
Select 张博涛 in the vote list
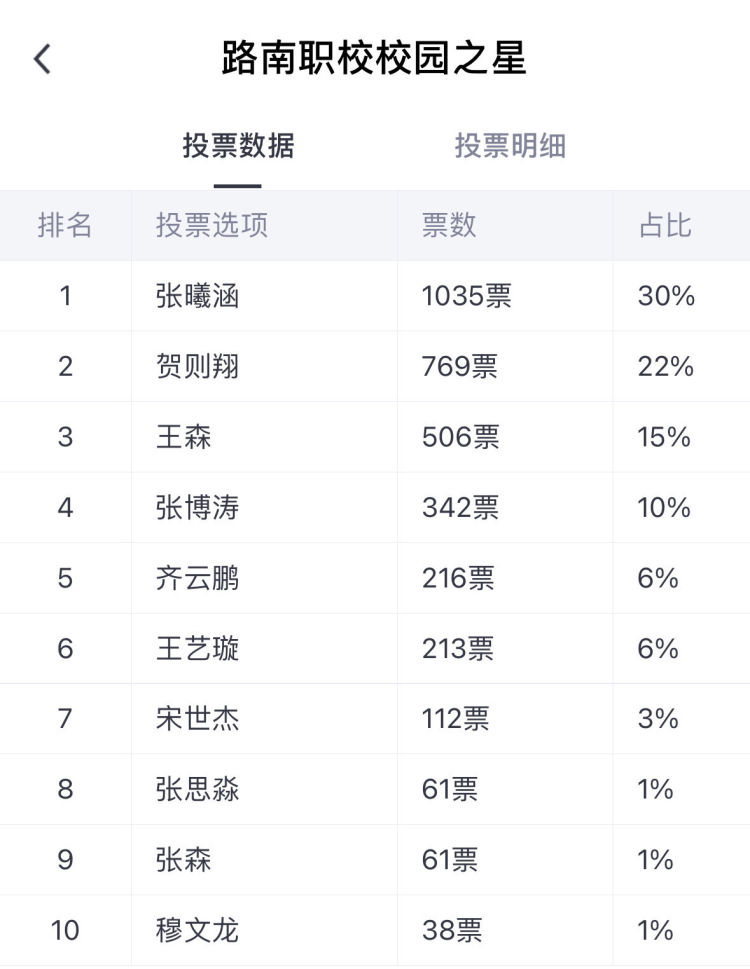[198, 508]
